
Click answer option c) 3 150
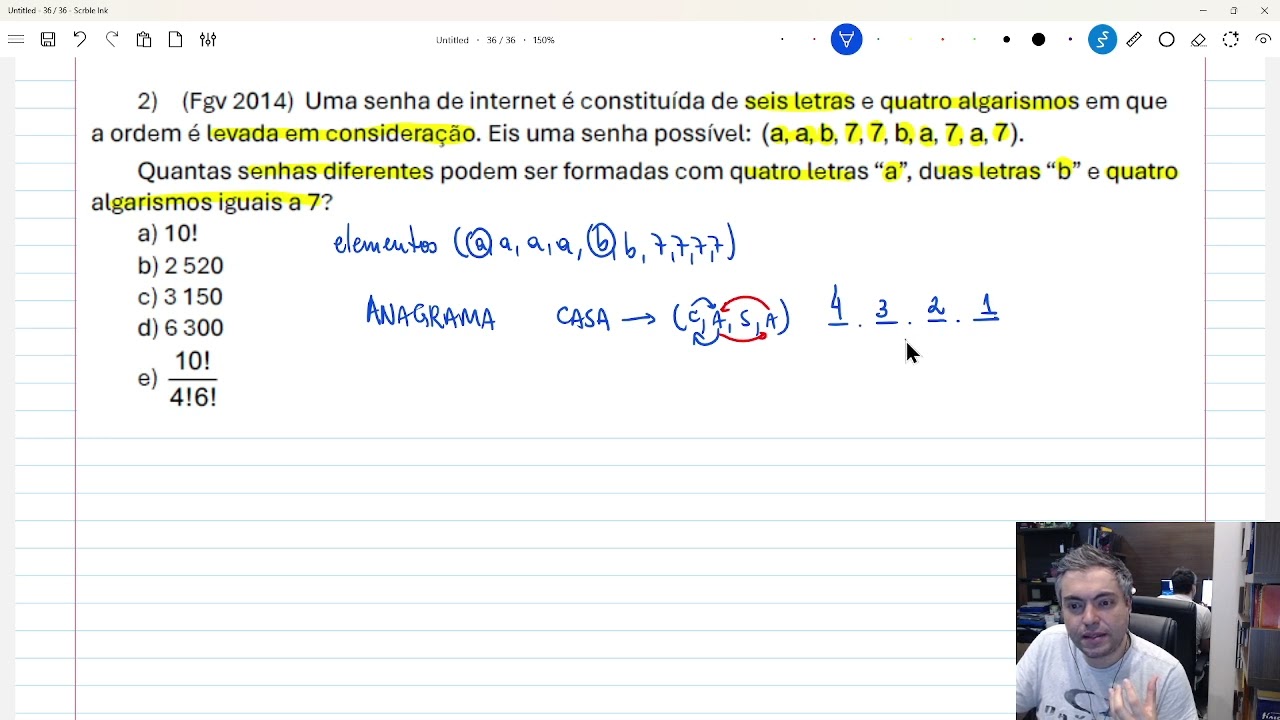click(180, 297)
